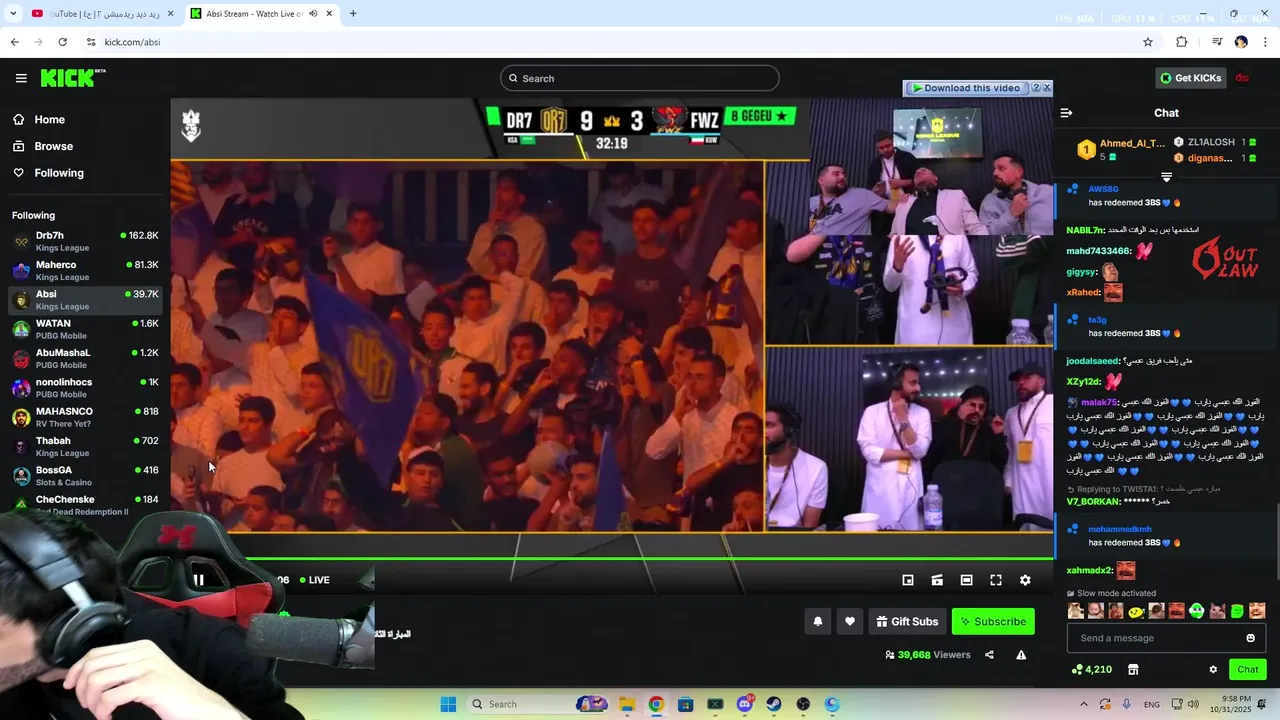Click Get KICKs button
The height and width of the screenshot is (720, 1280).
(x=1190, y=78)
